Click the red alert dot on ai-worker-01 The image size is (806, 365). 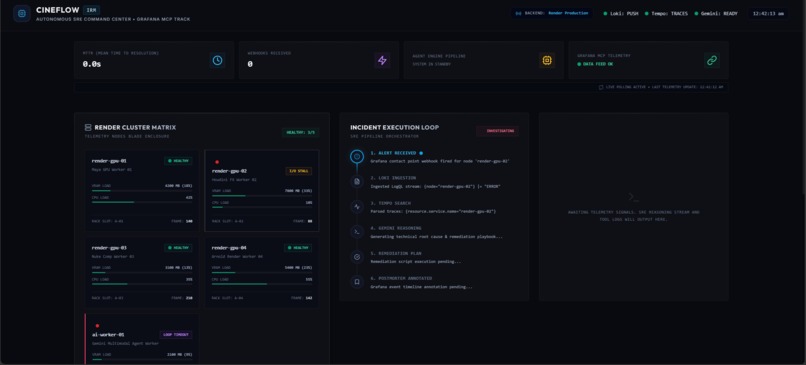tap(97, 325)
